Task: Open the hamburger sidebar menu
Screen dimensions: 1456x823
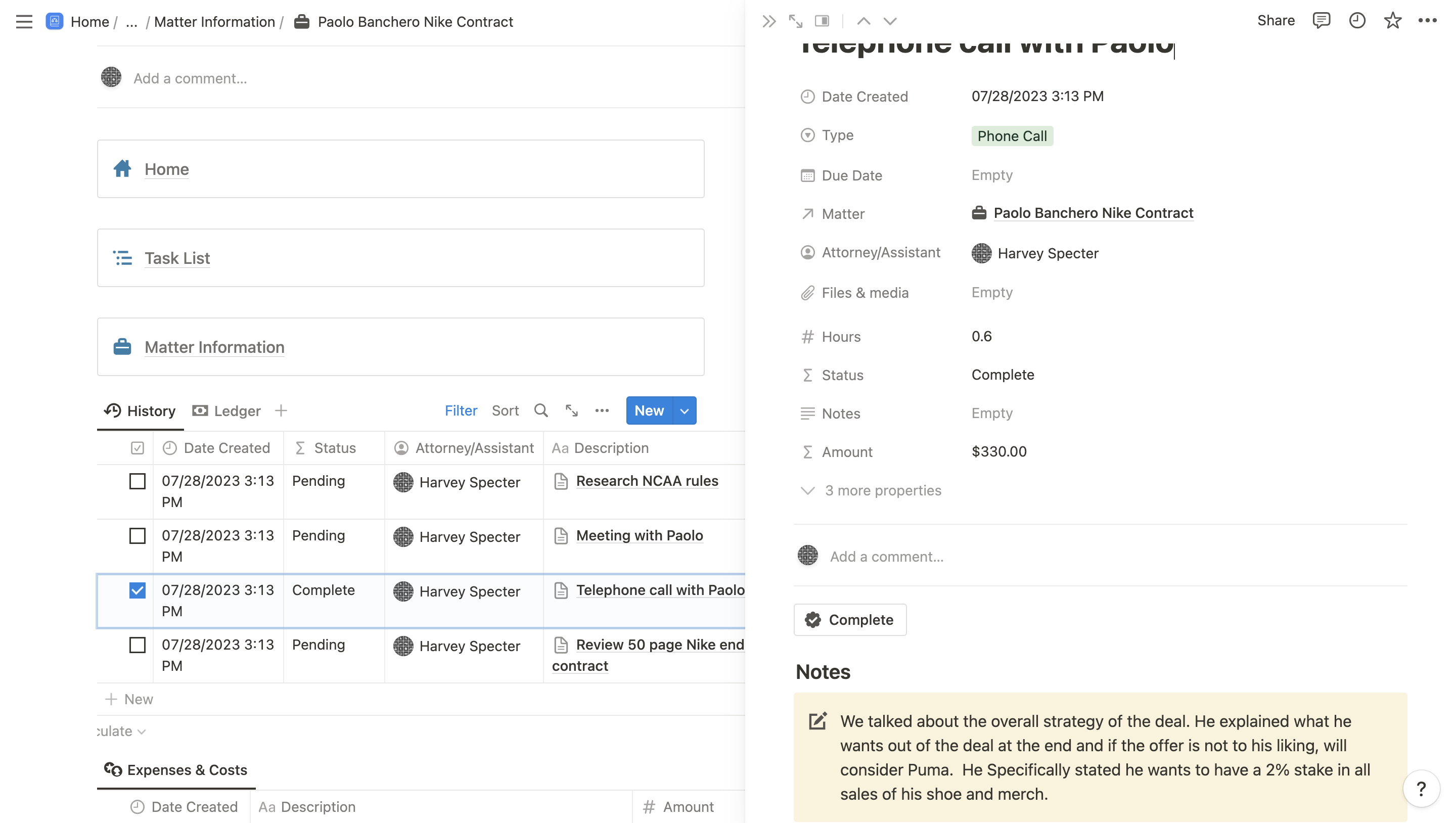Action: pyautogui.click(x=24, y=21)
